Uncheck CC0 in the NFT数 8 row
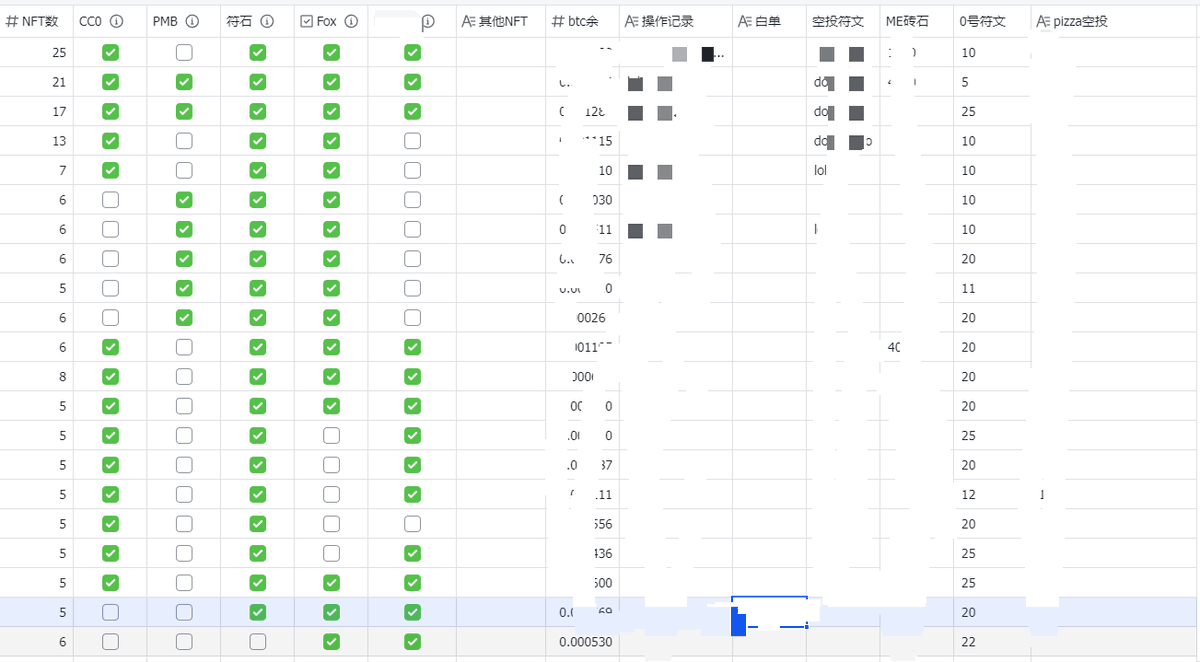 pyautogui.click(x=110, y=376)
